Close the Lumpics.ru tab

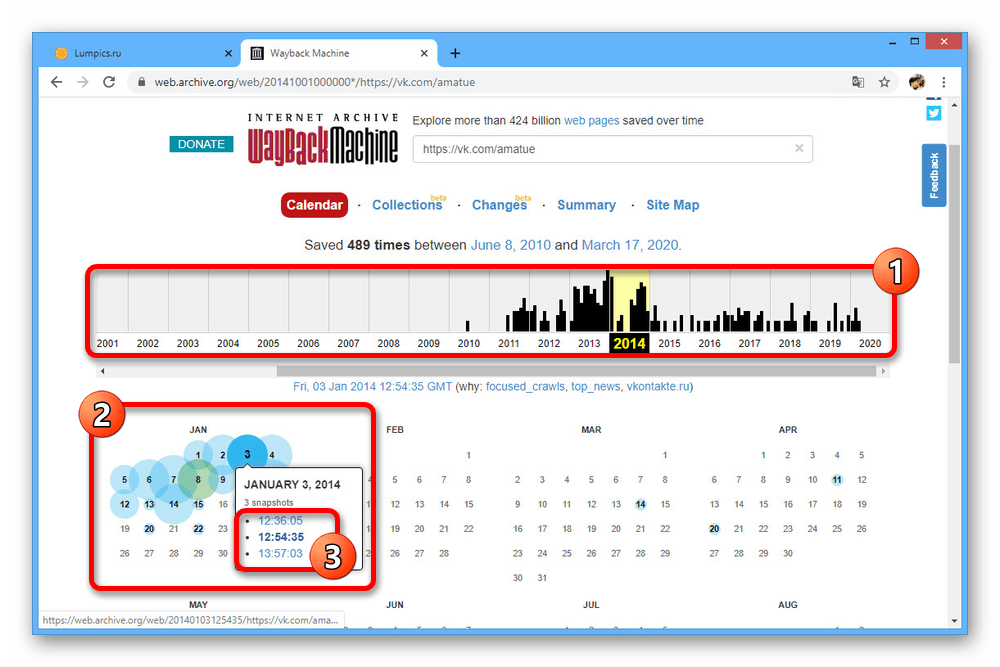228,54
